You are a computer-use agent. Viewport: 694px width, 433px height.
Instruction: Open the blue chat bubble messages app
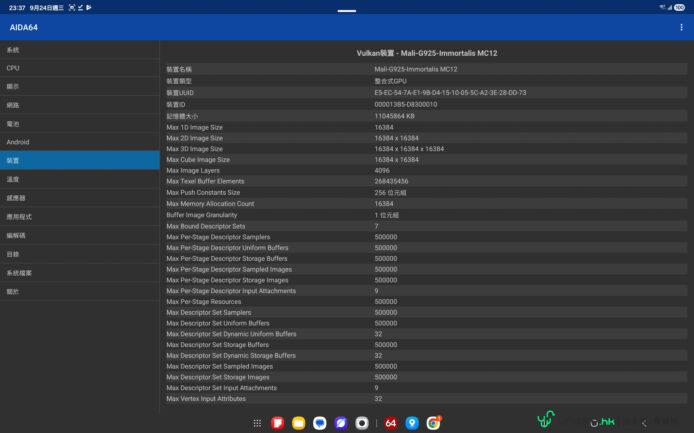[x=320, y=423]
